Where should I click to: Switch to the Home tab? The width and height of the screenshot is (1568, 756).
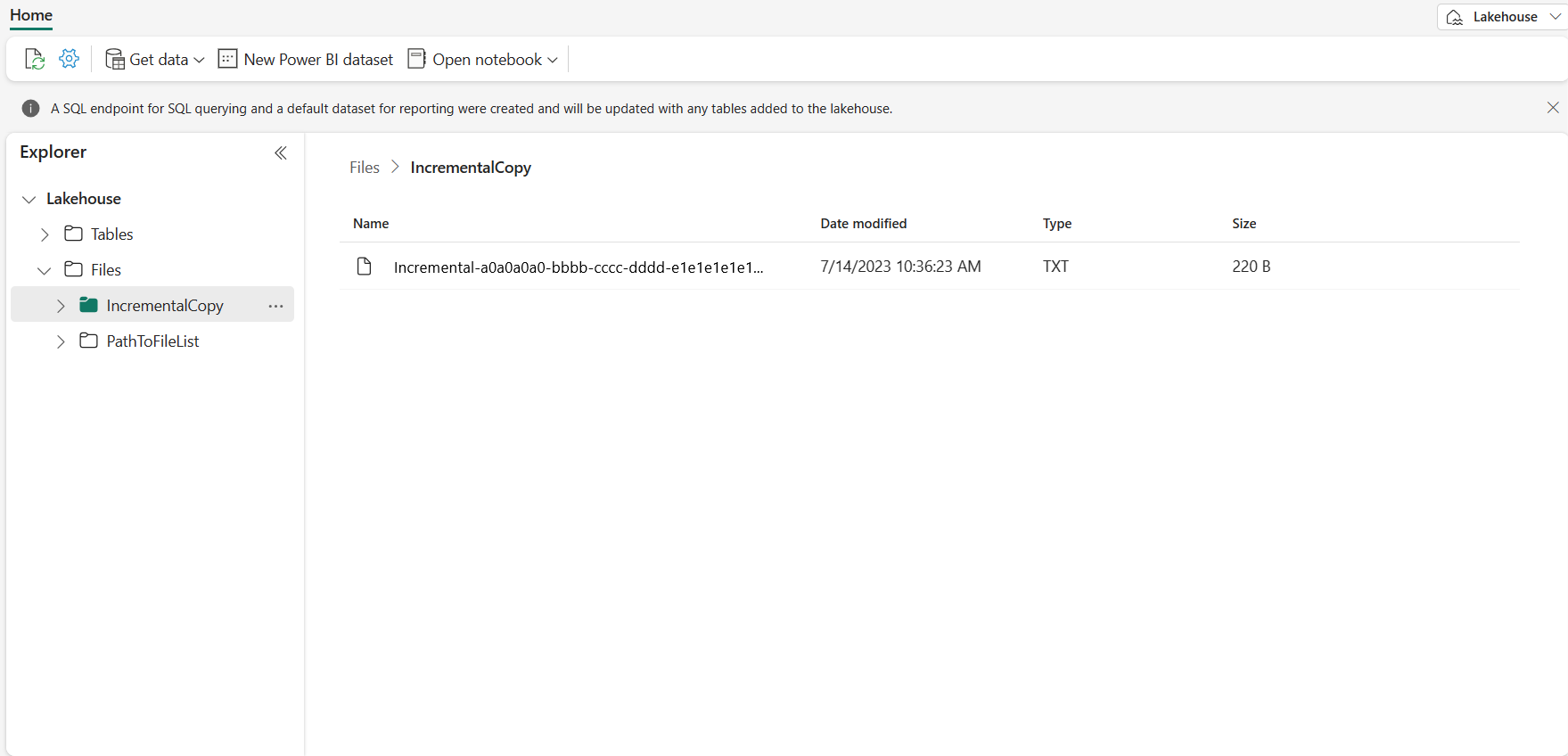[31, 15]
